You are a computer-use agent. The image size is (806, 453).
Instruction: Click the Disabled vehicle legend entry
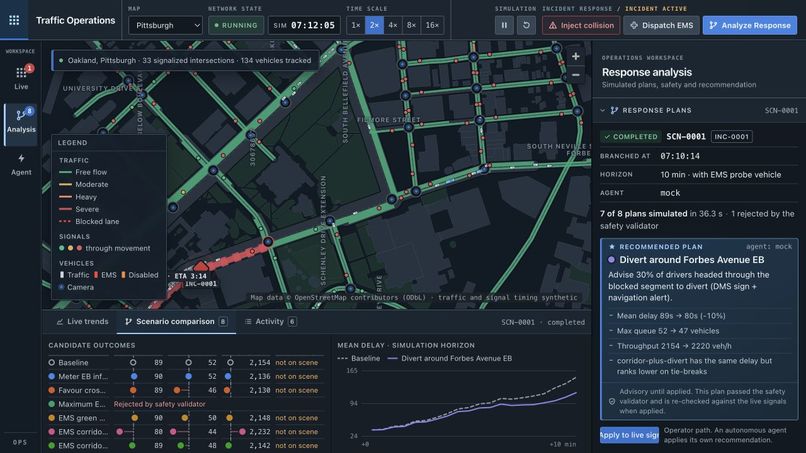point(139,275)
